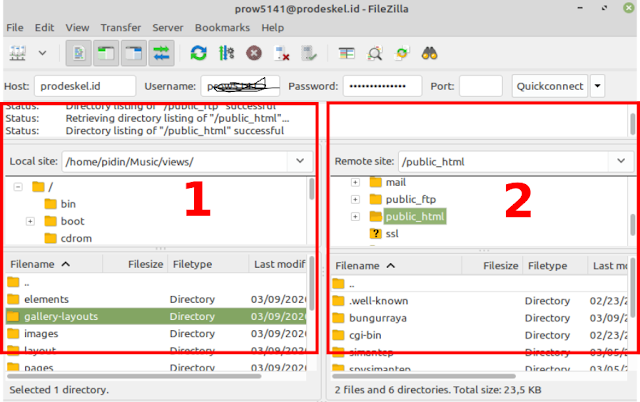Select the cdrom folder in local tree
Screen dimensions: 640x402
pos(68,238)
